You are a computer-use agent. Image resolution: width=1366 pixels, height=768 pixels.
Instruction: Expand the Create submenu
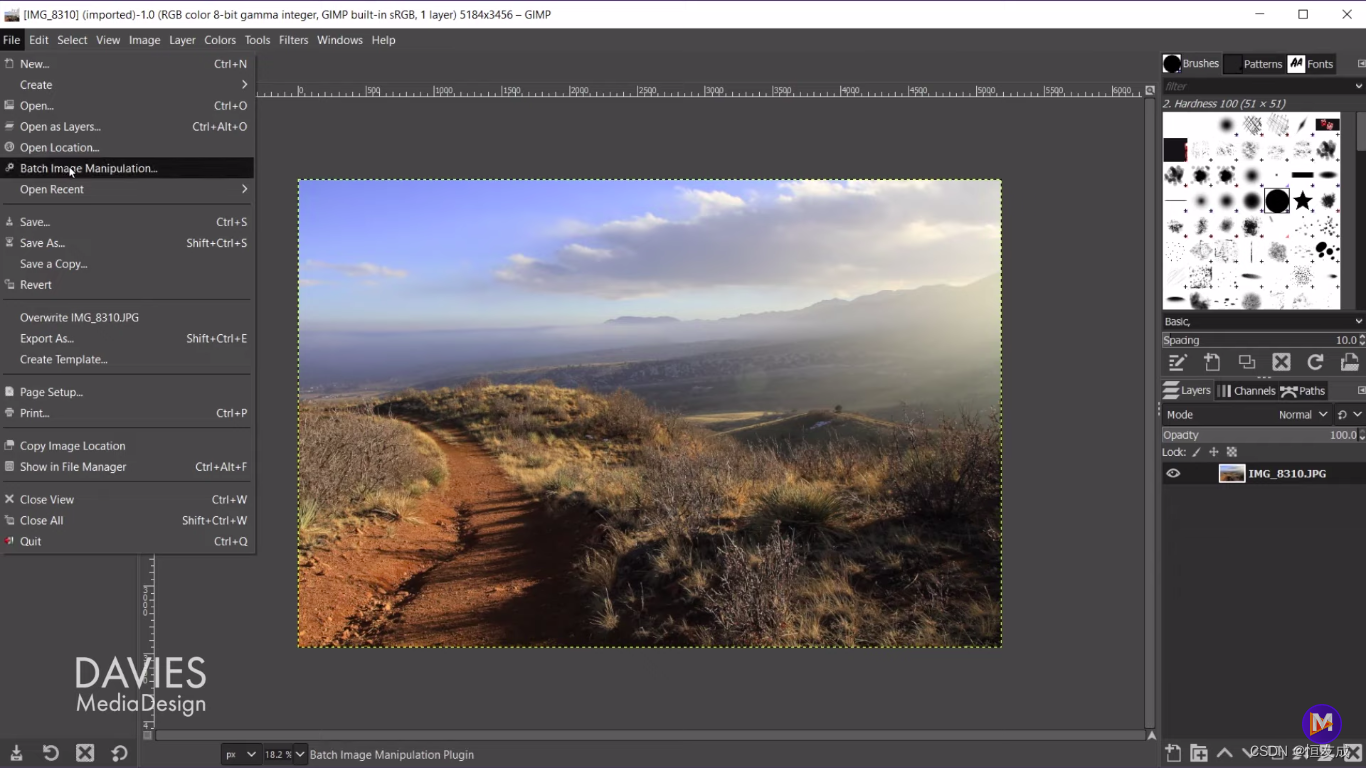coord(128,85)
